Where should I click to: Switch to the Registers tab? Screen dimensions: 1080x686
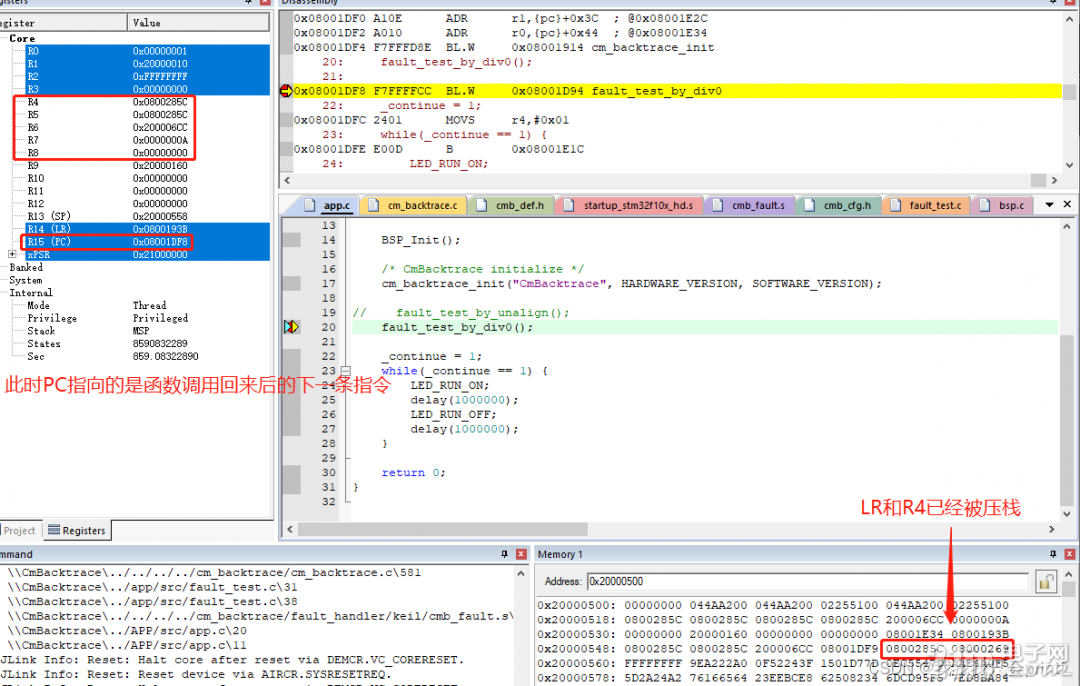point(77,531)
